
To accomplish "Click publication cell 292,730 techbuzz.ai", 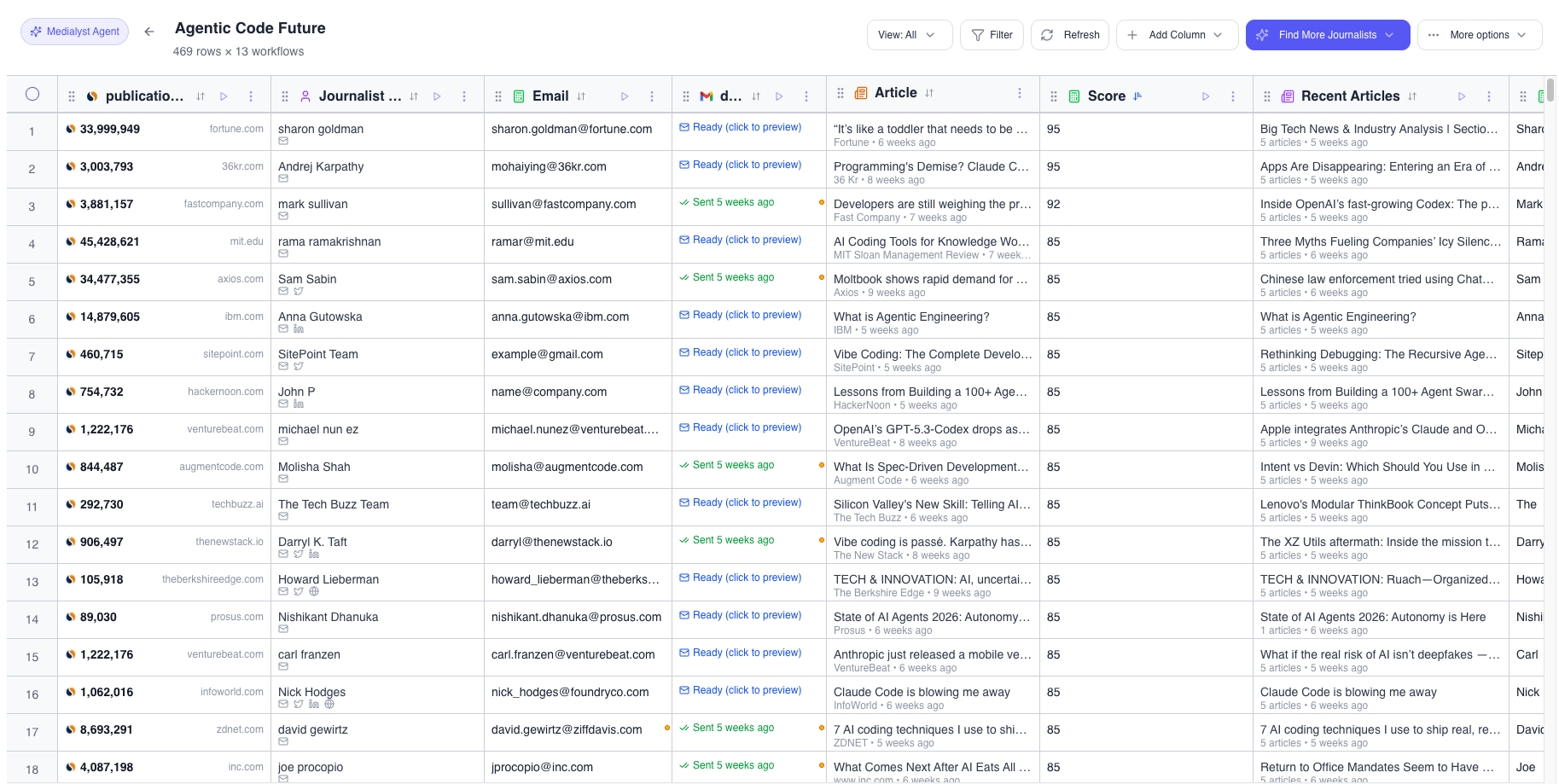I will [164, 507].
